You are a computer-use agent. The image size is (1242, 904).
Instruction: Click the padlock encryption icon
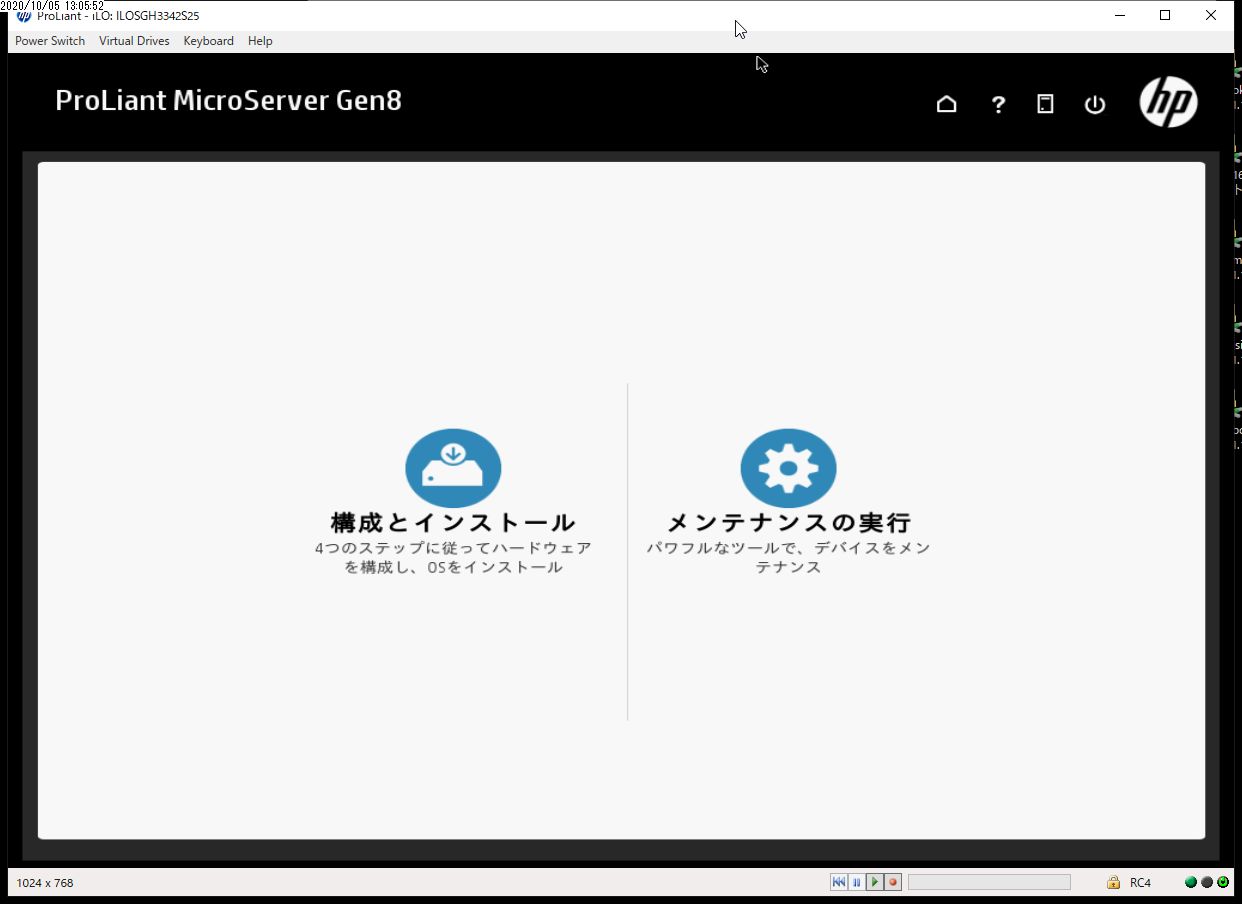click(1113, 882)
